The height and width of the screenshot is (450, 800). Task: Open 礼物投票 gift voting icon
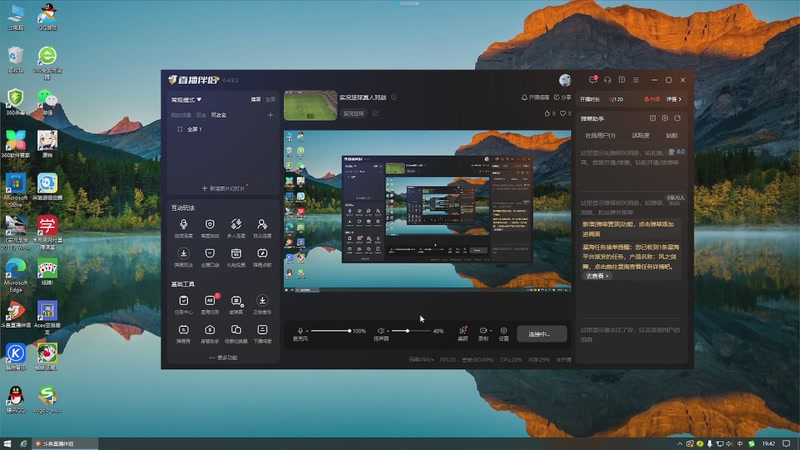pos(236,257)
